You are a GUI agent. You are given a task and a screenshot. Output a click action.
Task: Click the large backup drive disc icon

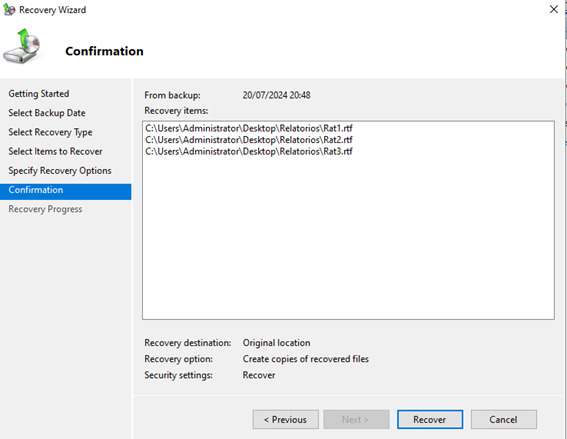pos(22,46)
